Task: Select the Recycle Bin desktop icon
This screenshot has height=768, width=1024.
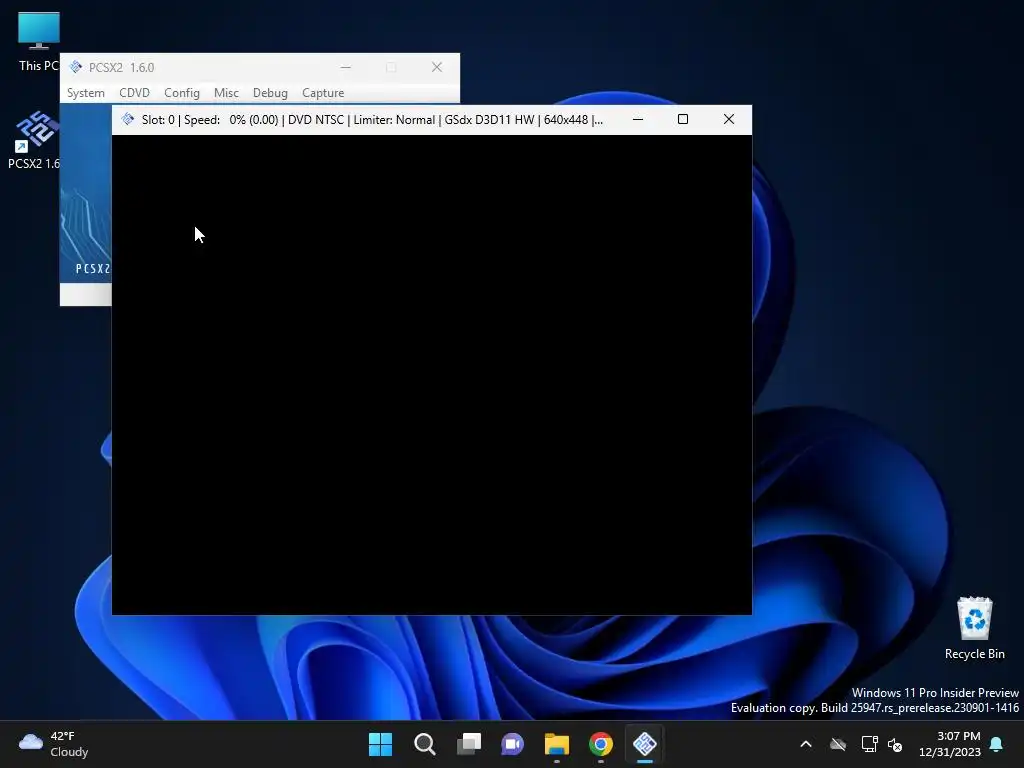Action: pyautogui.click(x=974, y=628)
